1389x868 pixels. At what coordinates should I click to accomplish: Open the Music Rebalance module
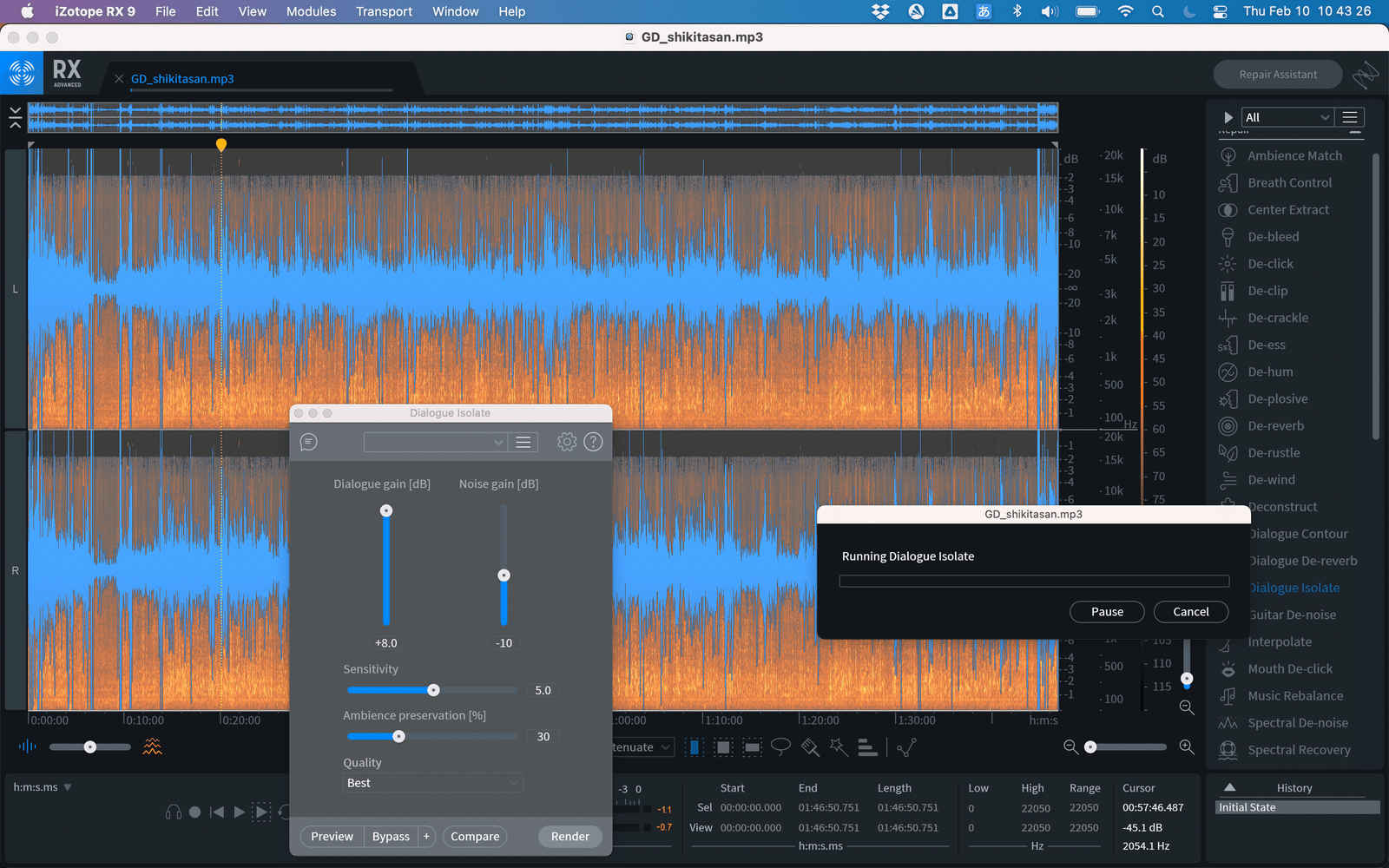[x=1281, y=695]
